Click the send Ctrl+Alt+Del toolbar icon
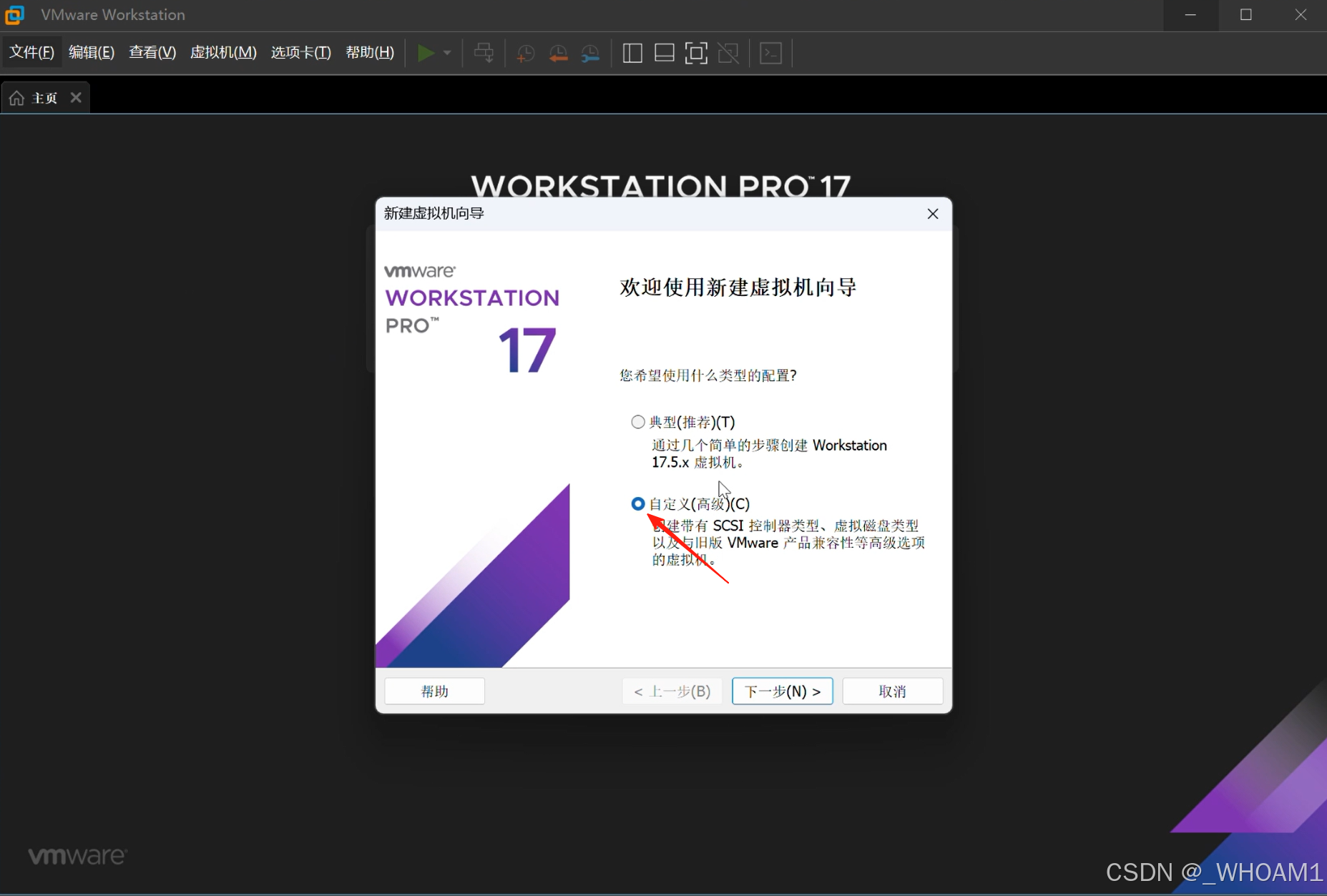This screenshot has height=896, width=1327. [484, 53]
